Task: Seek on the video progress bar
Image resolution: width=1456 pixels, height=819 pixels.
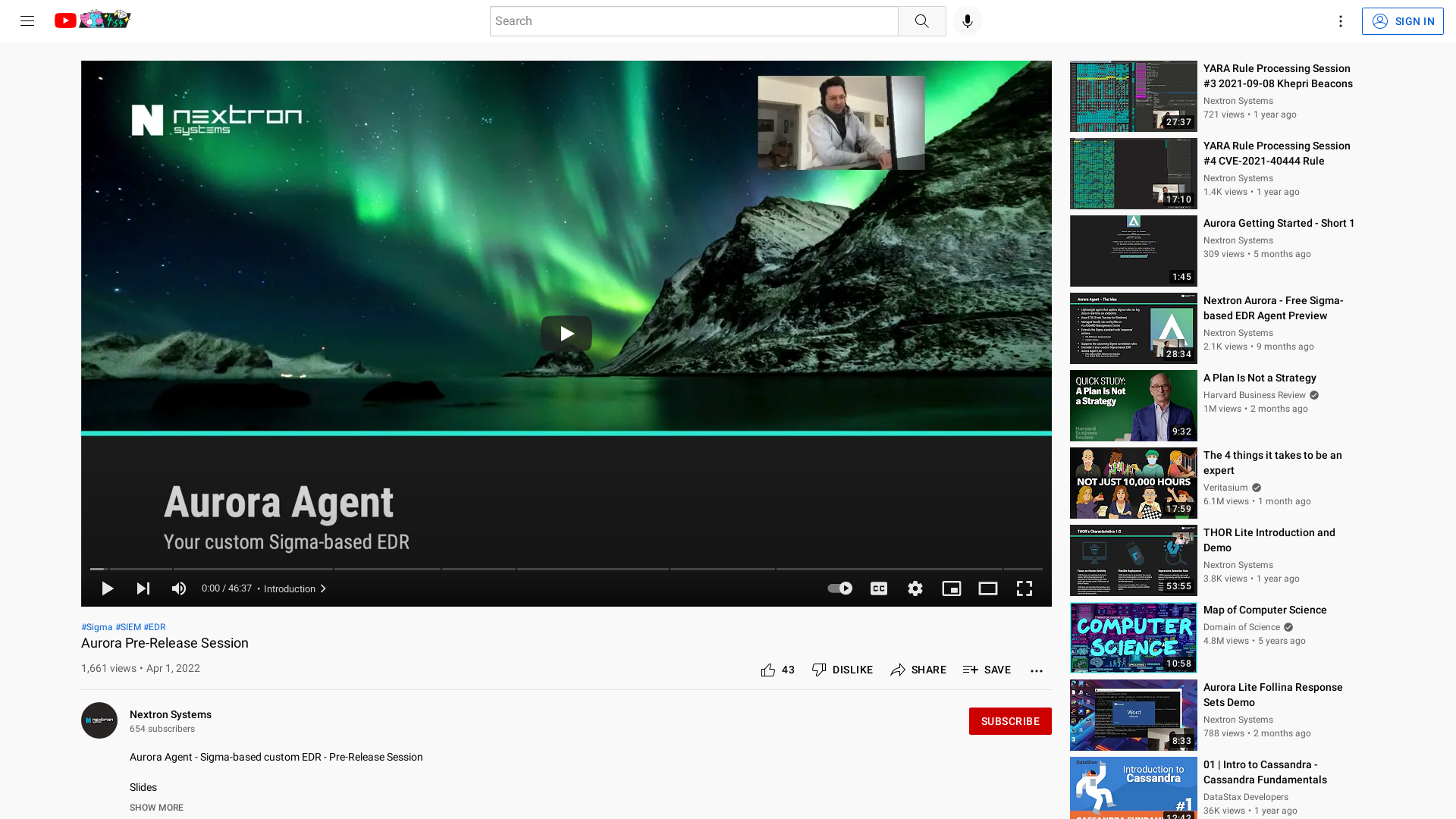Action: click(x=566, y=569)
